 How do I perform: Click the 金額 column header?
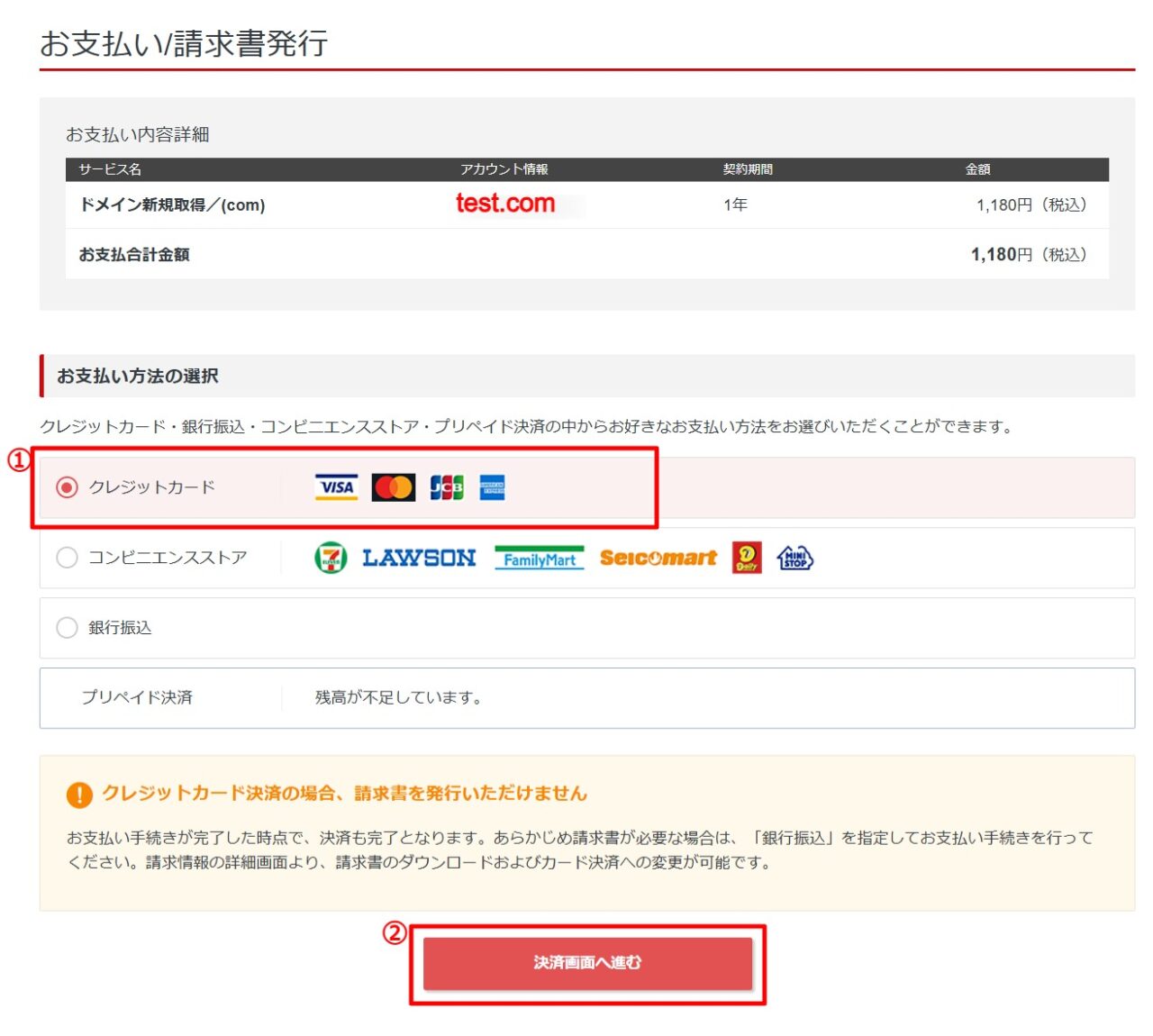point(978,169)
